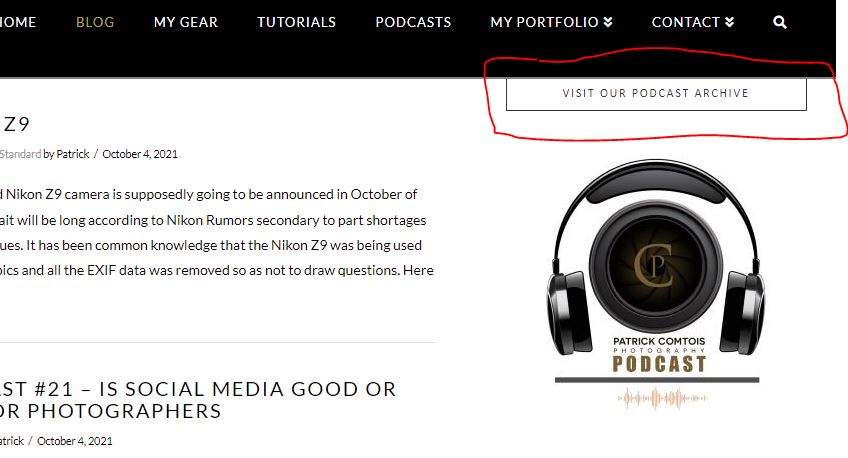Image resolution: width=848 pixels, height=458 pixels.
Task: Navigate to Podcasts page
Action: (x=413, y=22)
